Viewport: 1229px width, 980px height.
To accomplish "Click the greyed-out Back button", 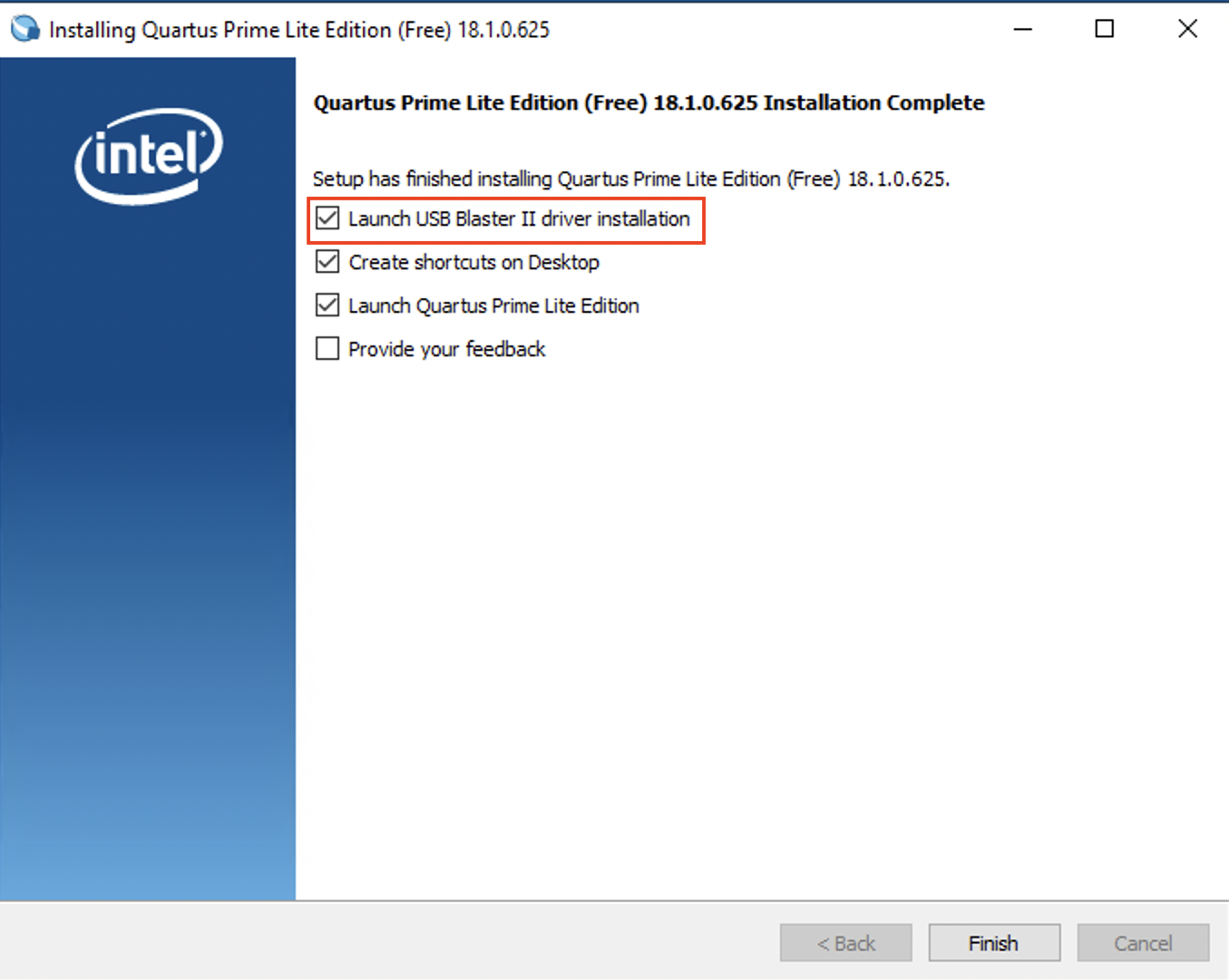I will [845, 943].
